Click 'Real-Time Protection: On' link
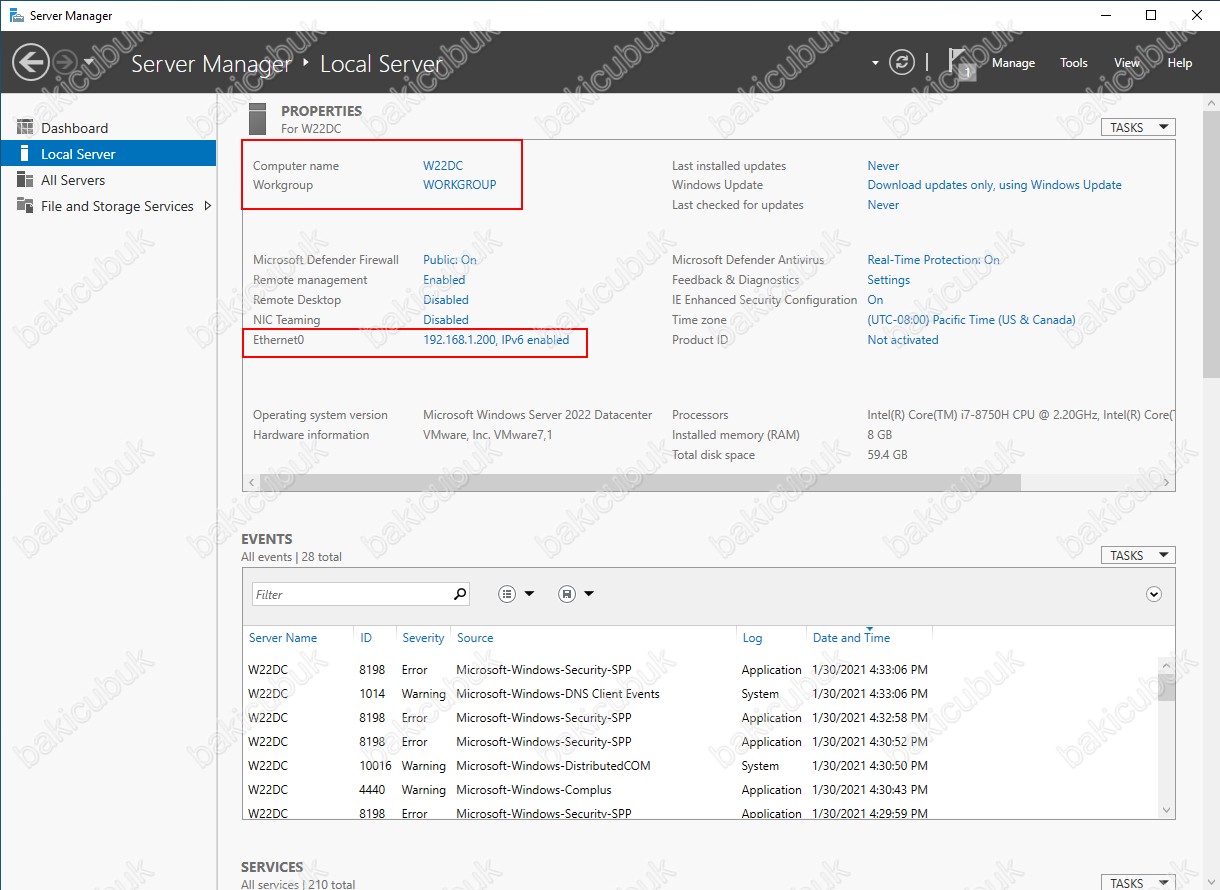 tap(933, 260)
